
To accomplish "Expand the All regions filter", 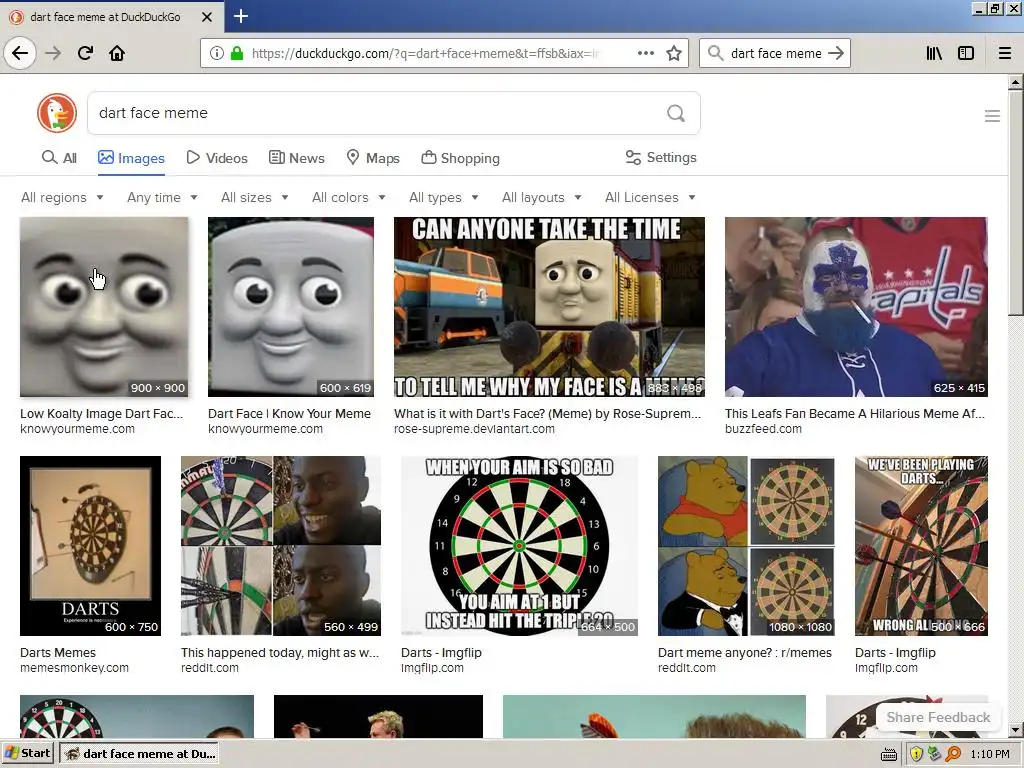I will (62, 197).
